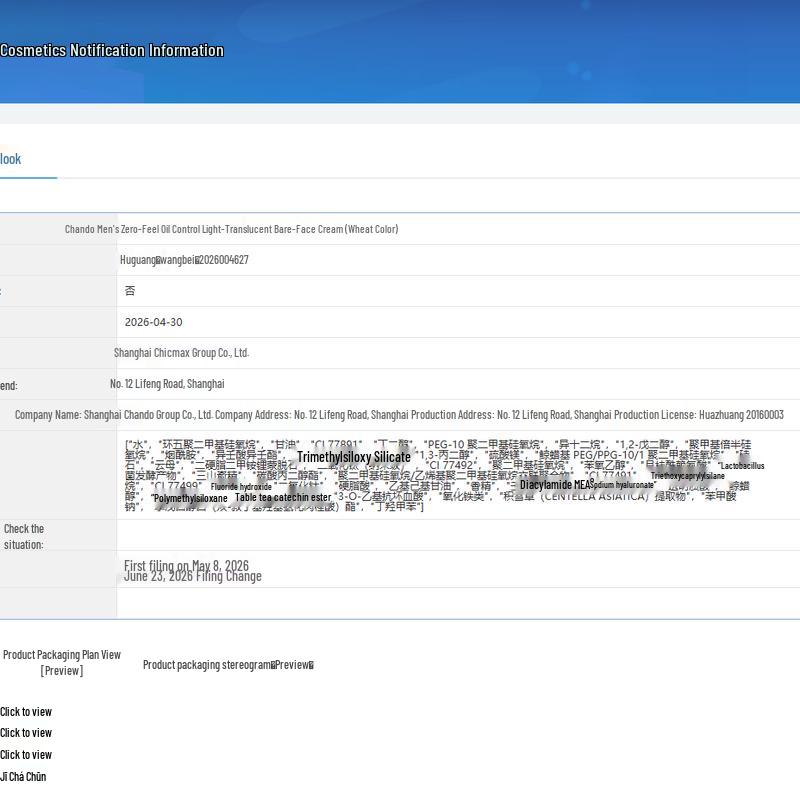Select the Chando Men's Bare-Face Cream product name

click(x=232, y=229)
